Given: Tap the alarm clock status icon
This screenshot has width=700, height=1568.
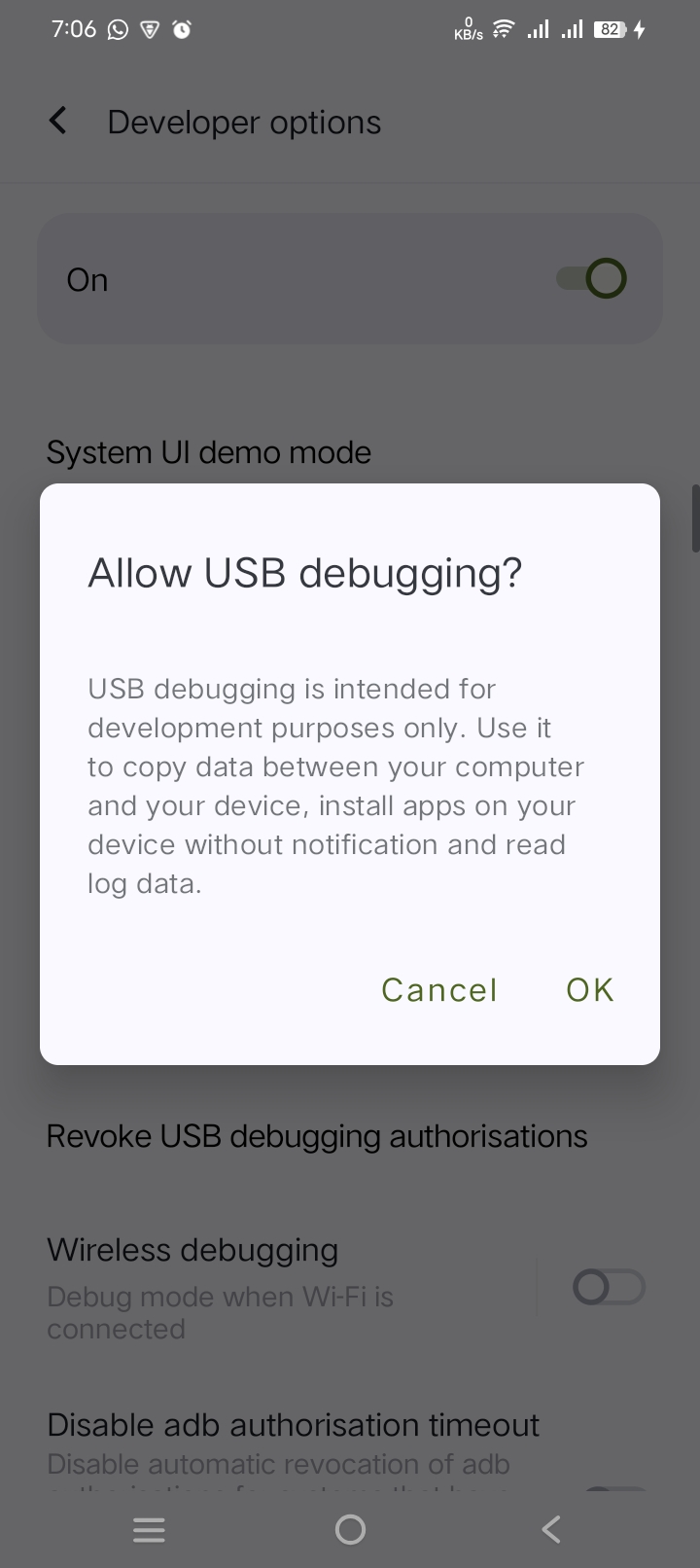Looking at the screenshot, I should click(182, 30).
